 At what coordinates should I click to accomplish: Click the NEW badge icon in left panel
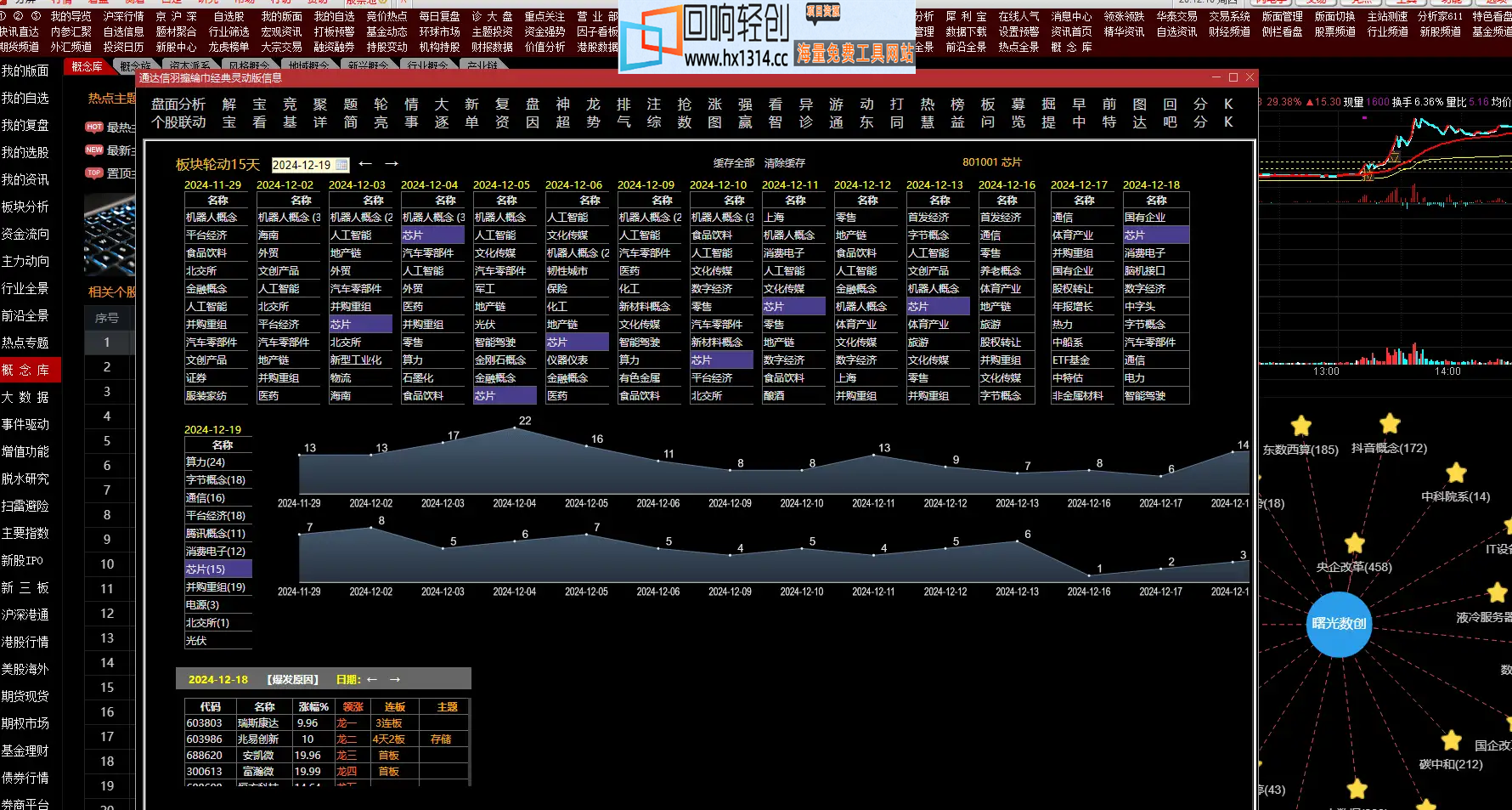coord(94,150)
